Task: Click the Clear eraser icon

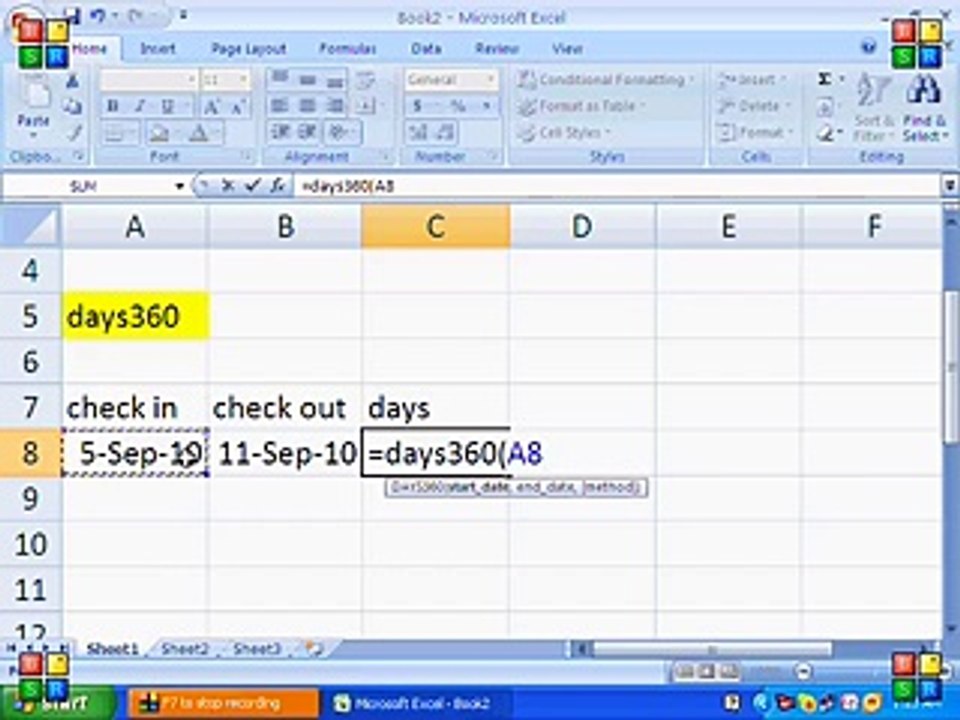Action: point(825,132)
